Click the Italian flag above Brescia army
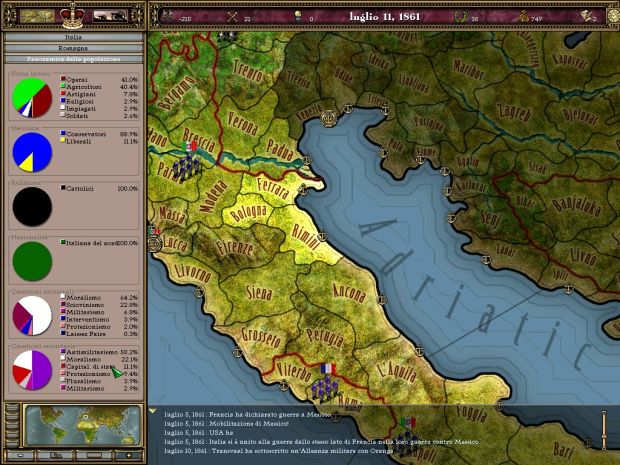The width and height of the screenshot is (620, 465). (189, 146)
